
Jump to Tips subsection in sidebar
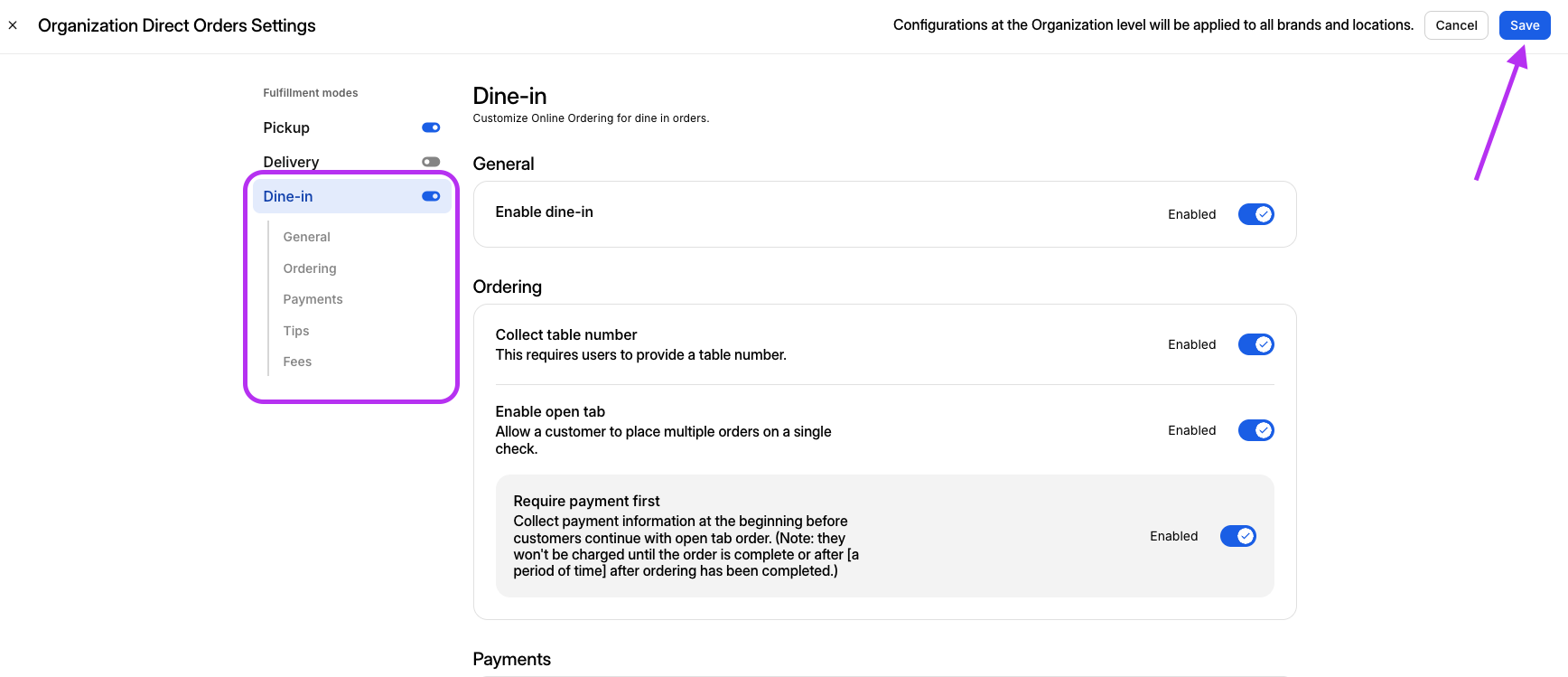coord(296,331)
